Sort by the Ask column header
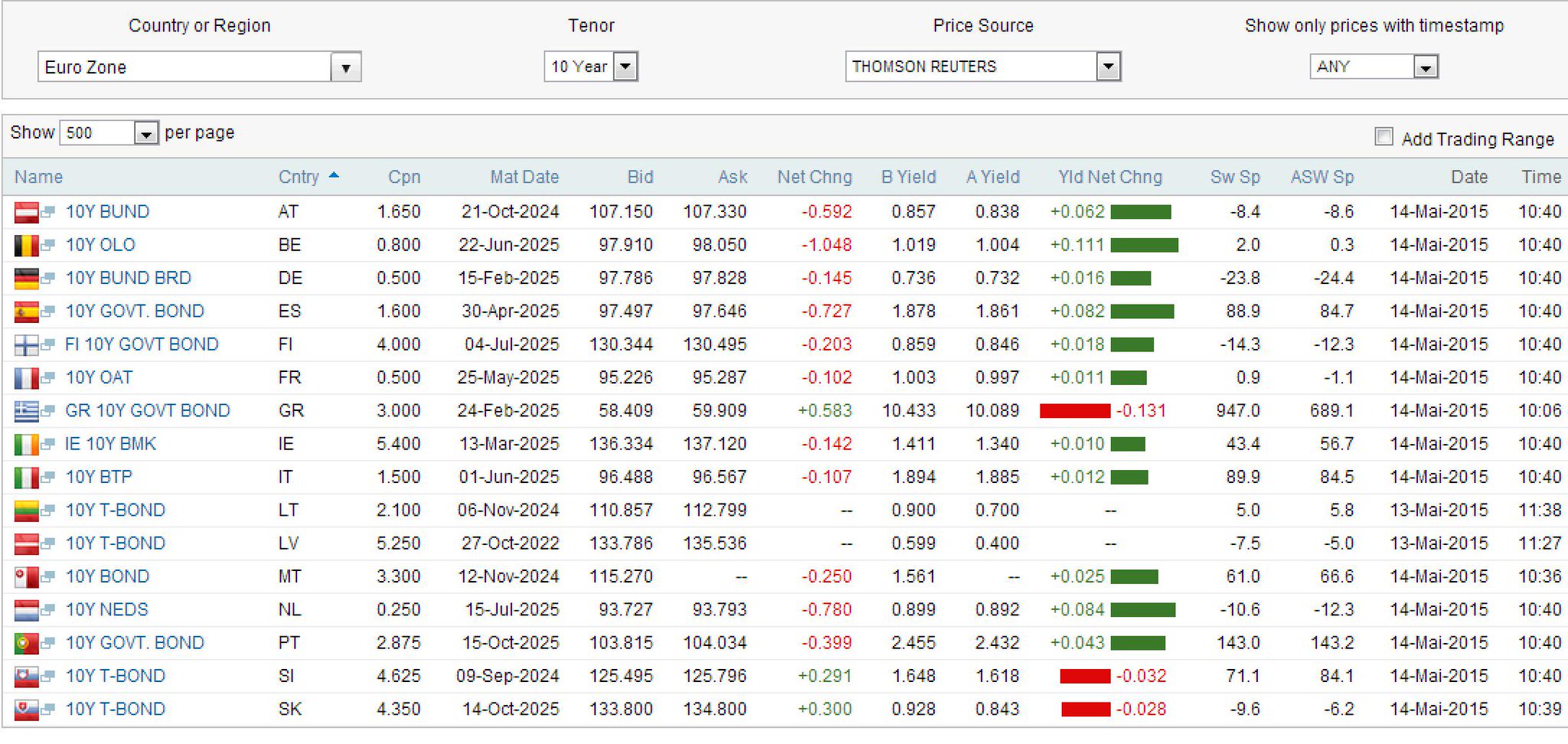The height and width of the screenshot is (744, 1568). (x=733, y=178)
